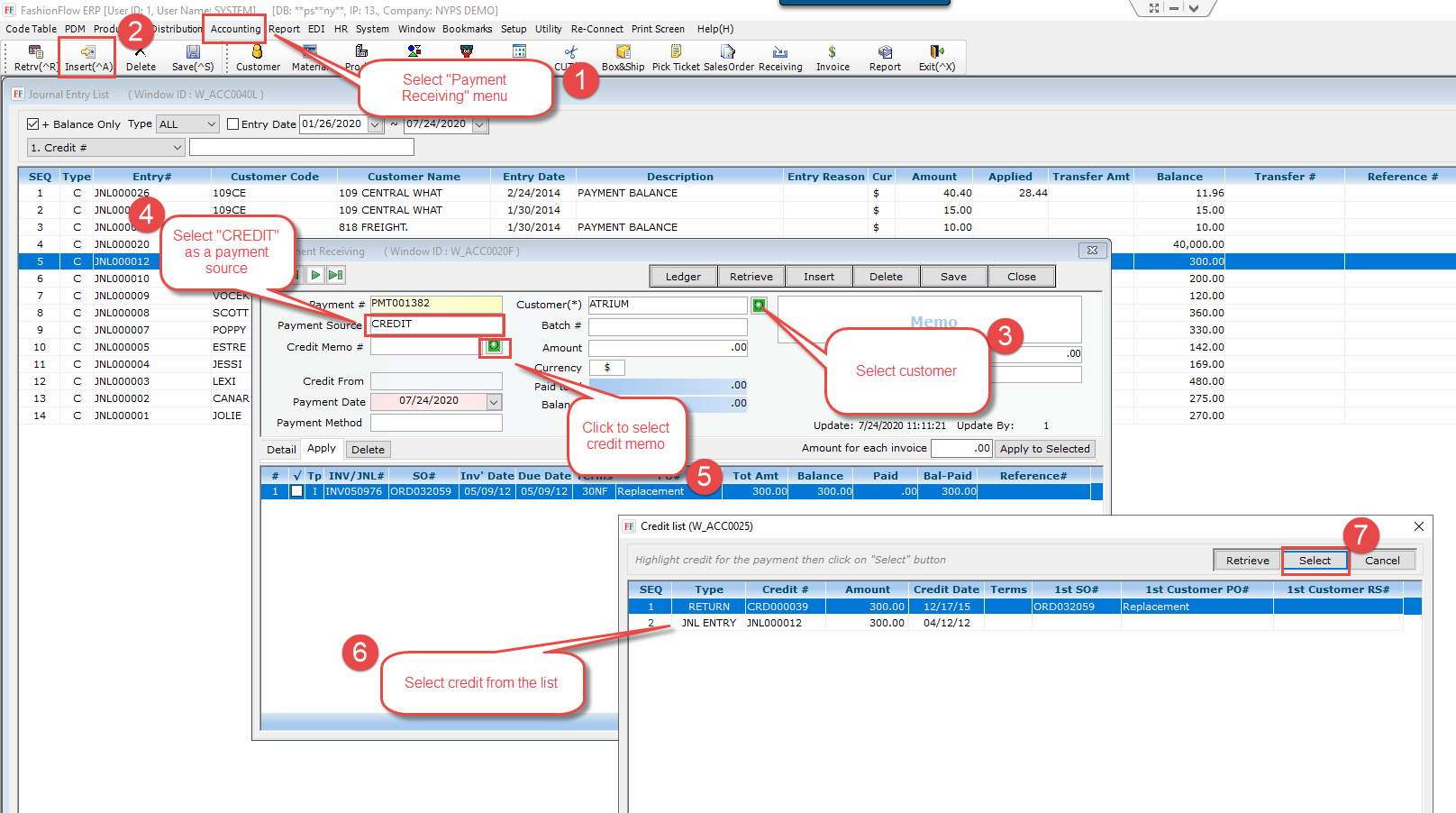
Task: Open the Payment Date dropdown arrow
Action: pyautogui.click(x=494, y=402)
